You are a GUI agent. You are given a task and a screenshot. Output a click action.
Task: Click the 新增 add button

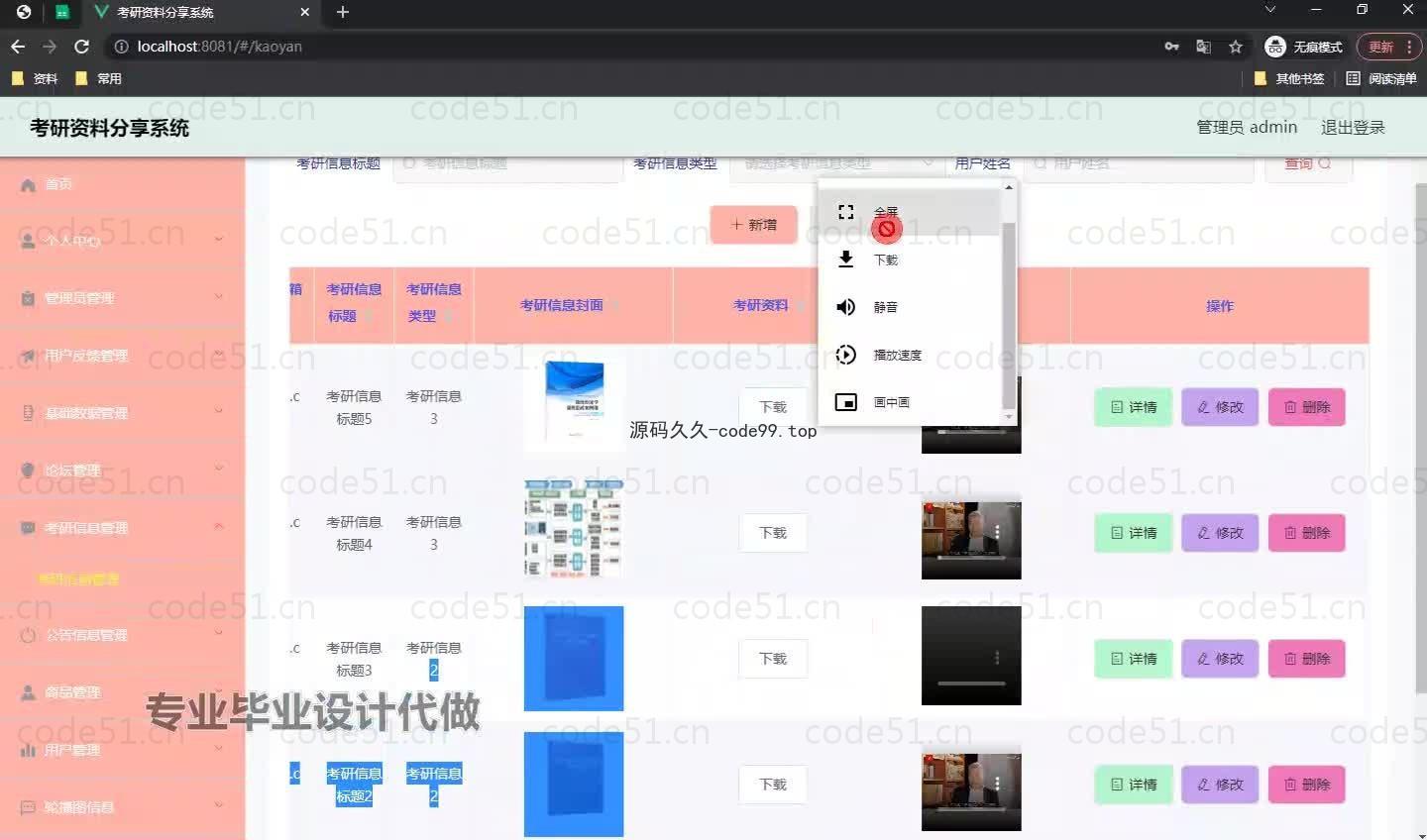[753, 225]
